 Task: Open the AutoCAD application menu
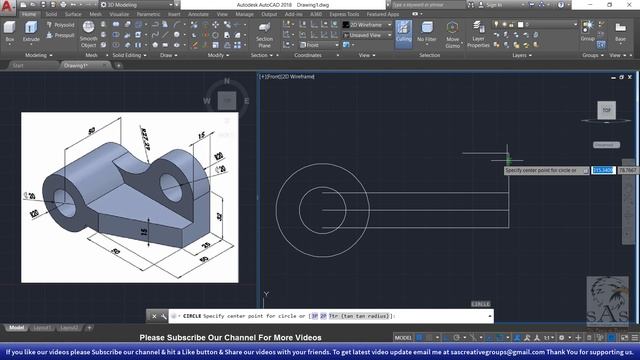pos(8,7)
